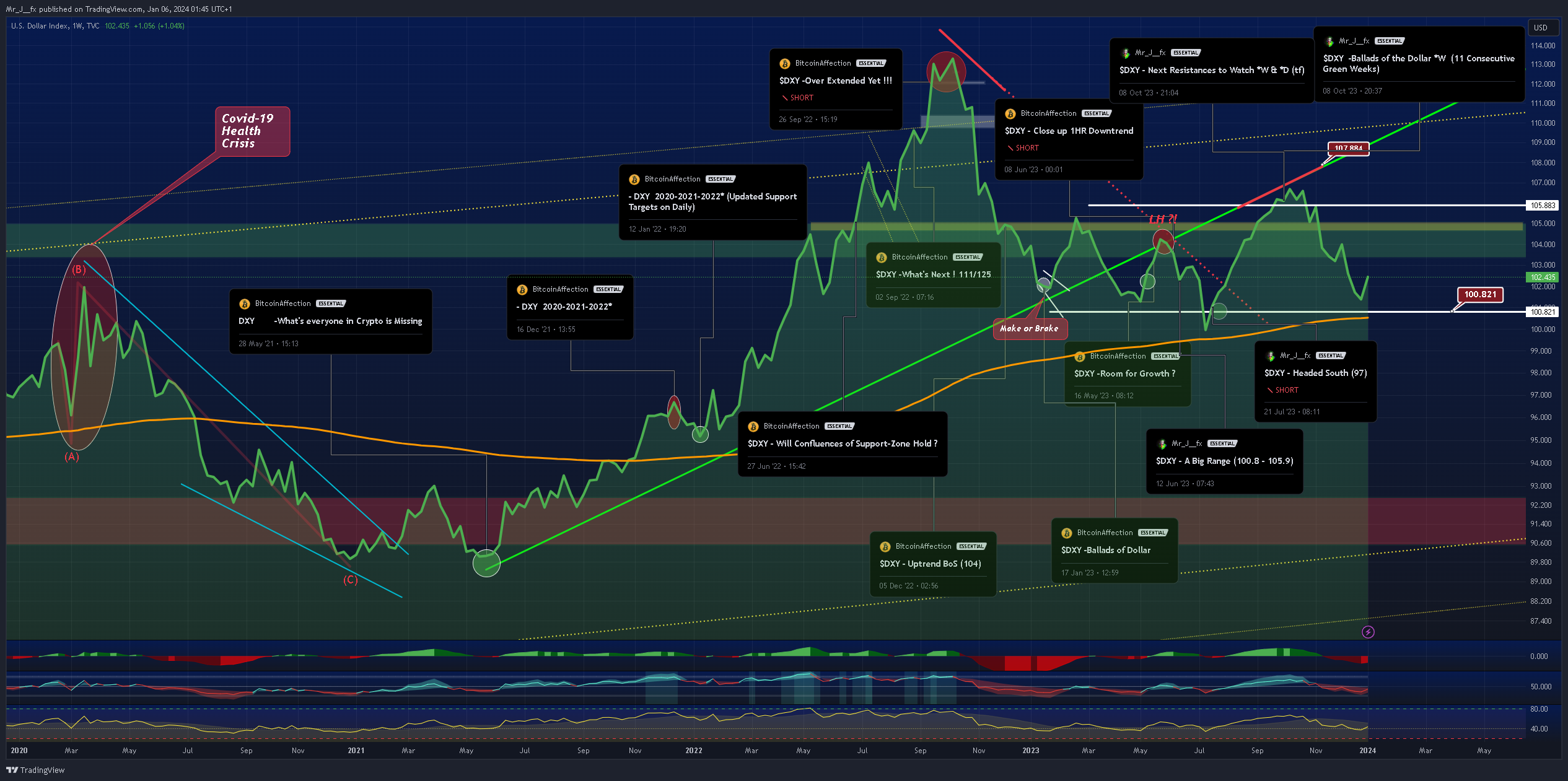Open the 'DXY -What's everyone in Crypto is Missing' idea title
Viewport: 1568px width, 781px height.
(x=330, y=321)
